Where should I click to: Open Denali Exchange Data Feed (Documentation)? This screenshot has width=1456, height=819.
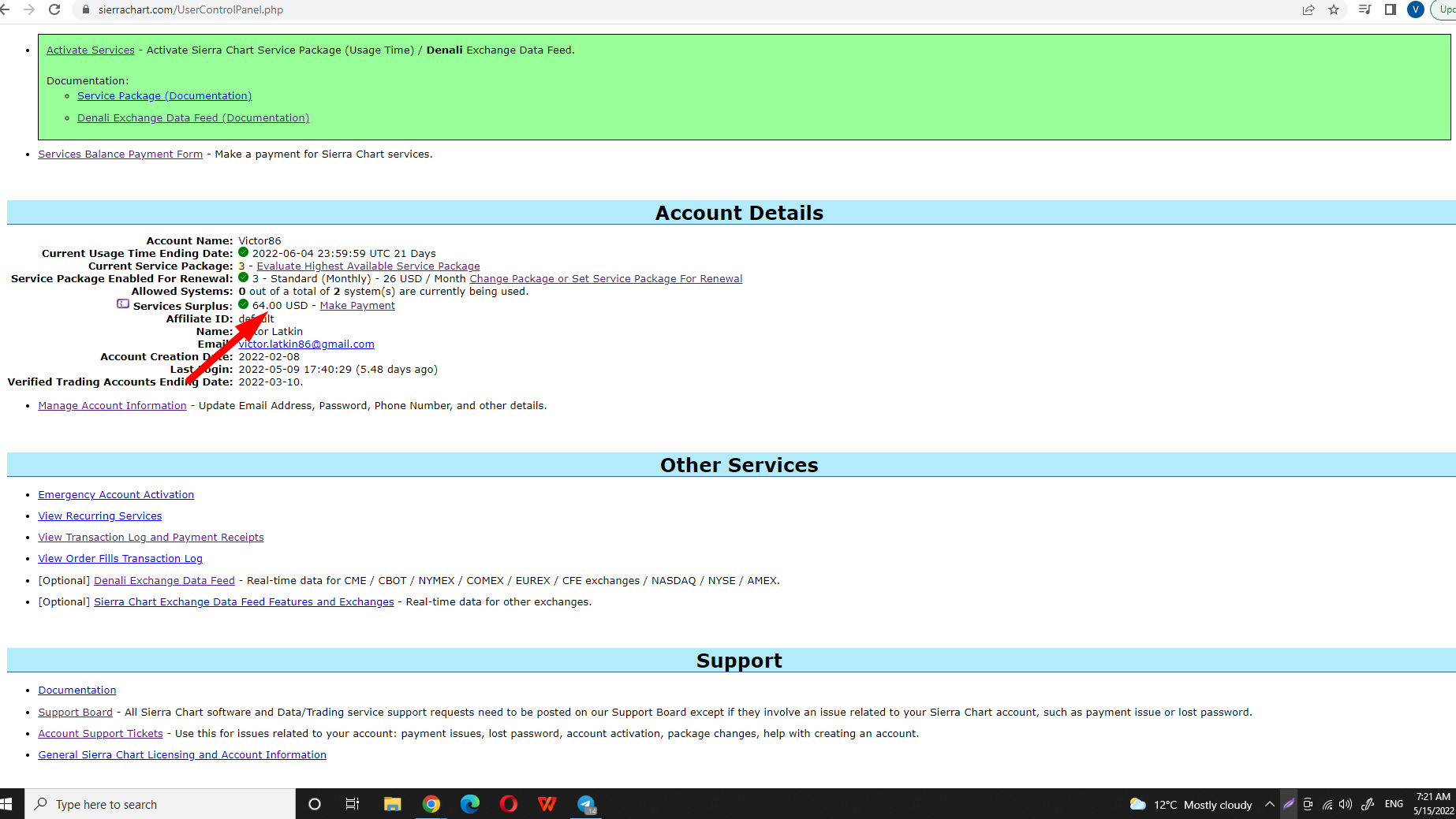pos(193,117)
